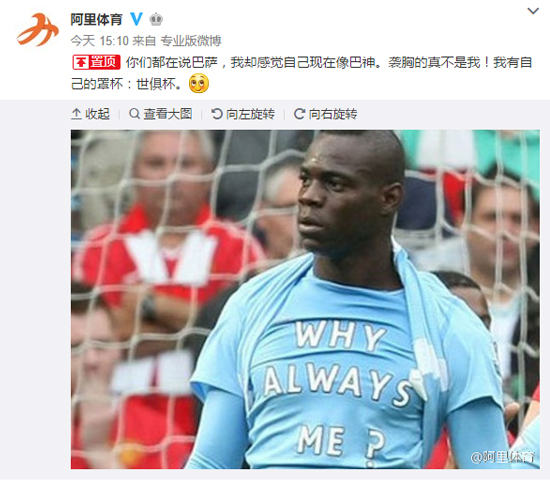
Task: Click the clockwise rotate arrow icon
Action: click(299, 114)
